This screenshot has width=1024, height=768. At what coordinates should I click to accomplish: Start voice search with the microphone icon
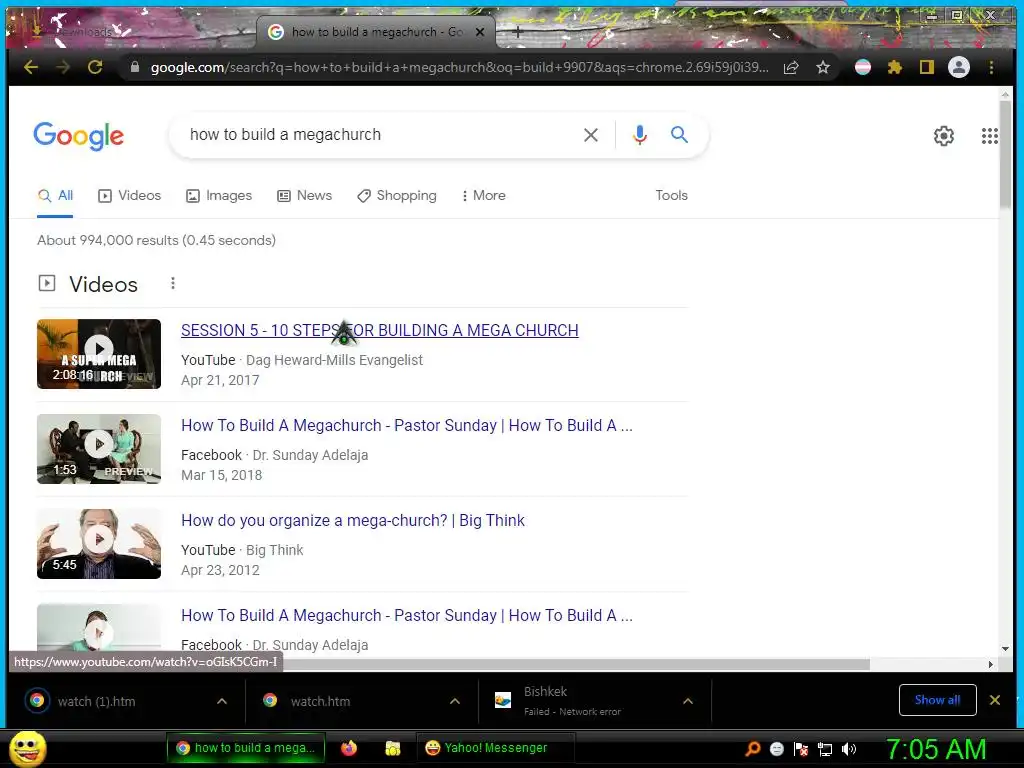[640, 135]
